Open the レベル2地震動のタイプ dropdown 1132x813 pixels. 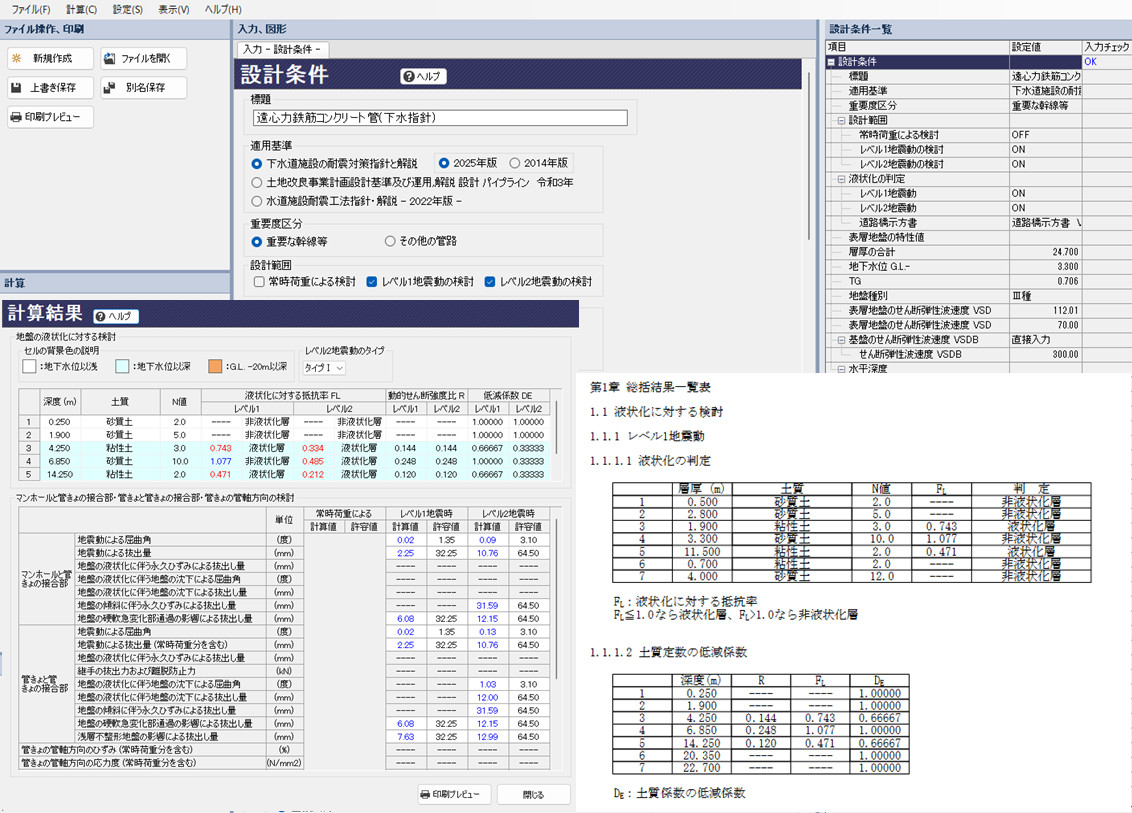(x=325, y=369)
